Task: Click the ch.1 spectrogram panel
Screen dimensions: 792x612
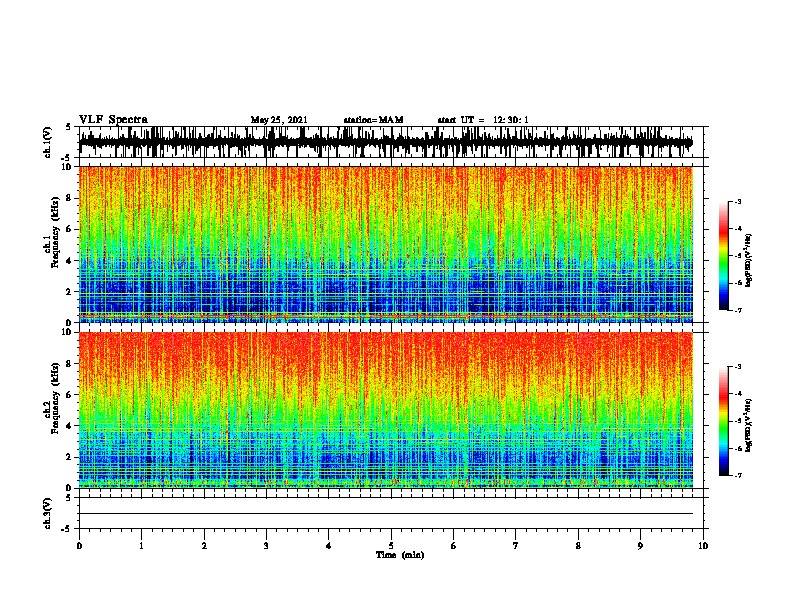Action: click(386, 244)
